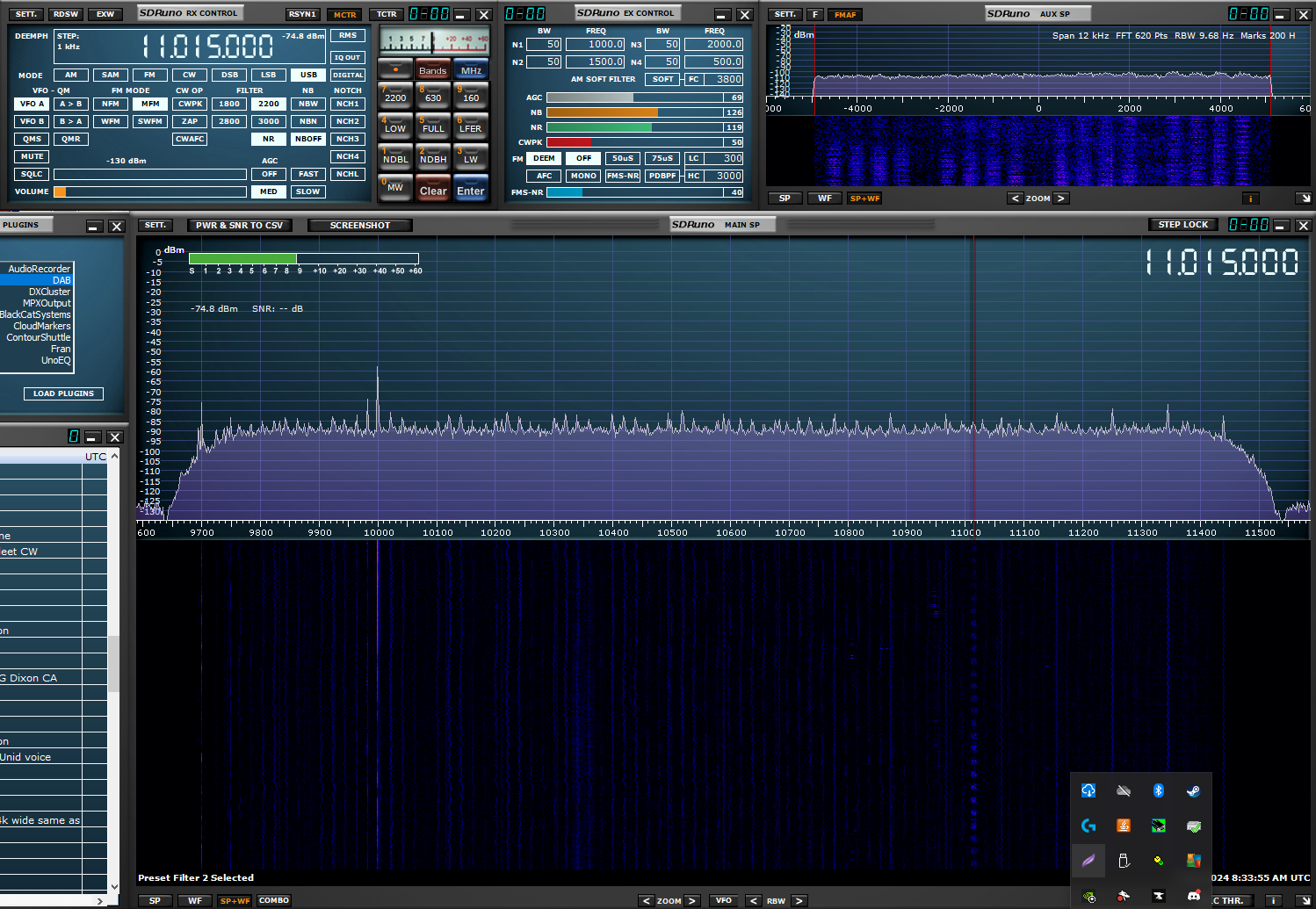1316x909 pixels.
Task: Toggle AGC OFF button
Action: point(269,174)
